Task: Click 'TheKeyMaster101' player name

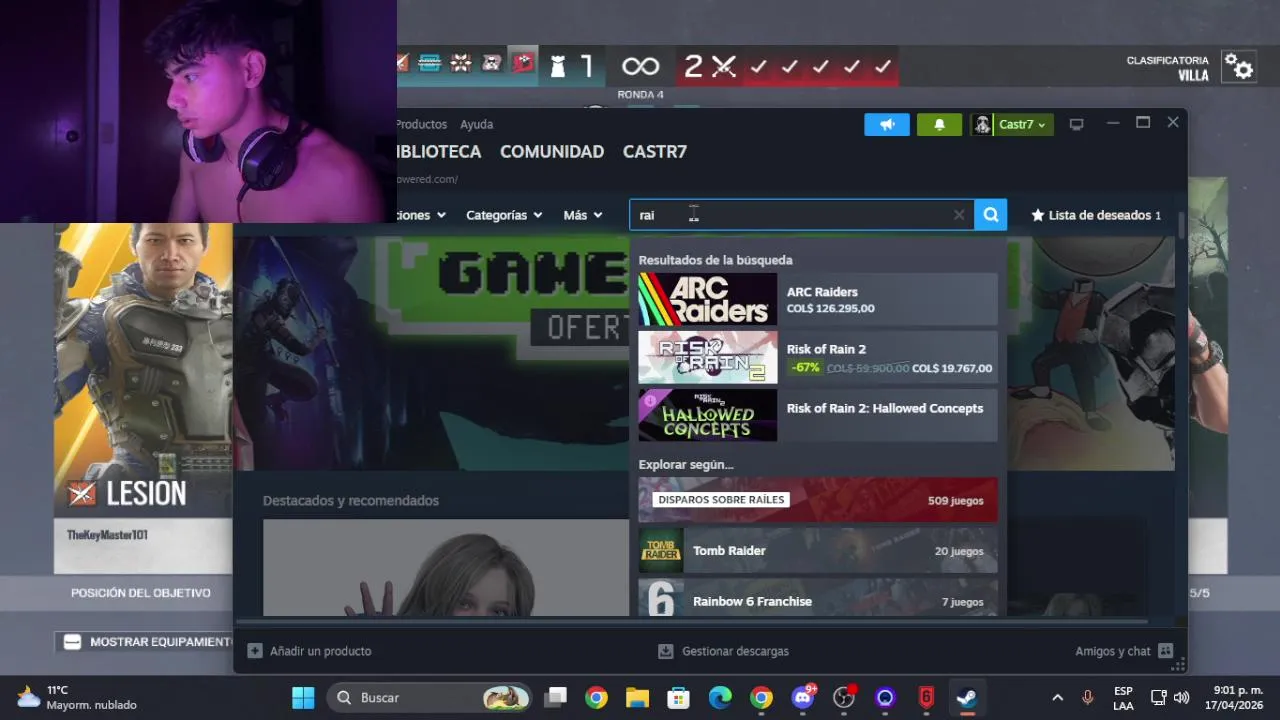Action: pos(107,535)
